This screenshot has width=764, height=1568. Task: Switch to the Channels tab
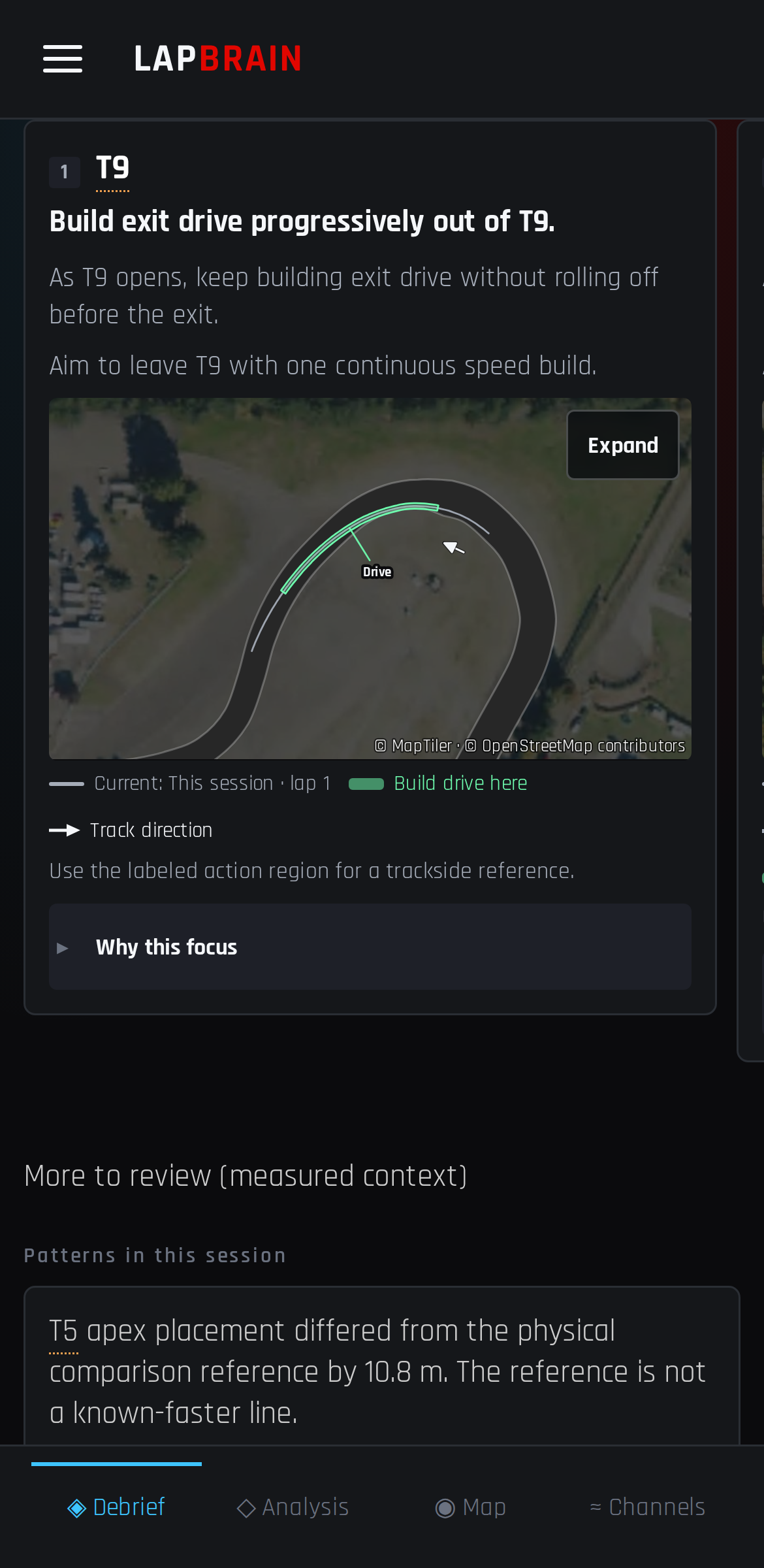647,1507
